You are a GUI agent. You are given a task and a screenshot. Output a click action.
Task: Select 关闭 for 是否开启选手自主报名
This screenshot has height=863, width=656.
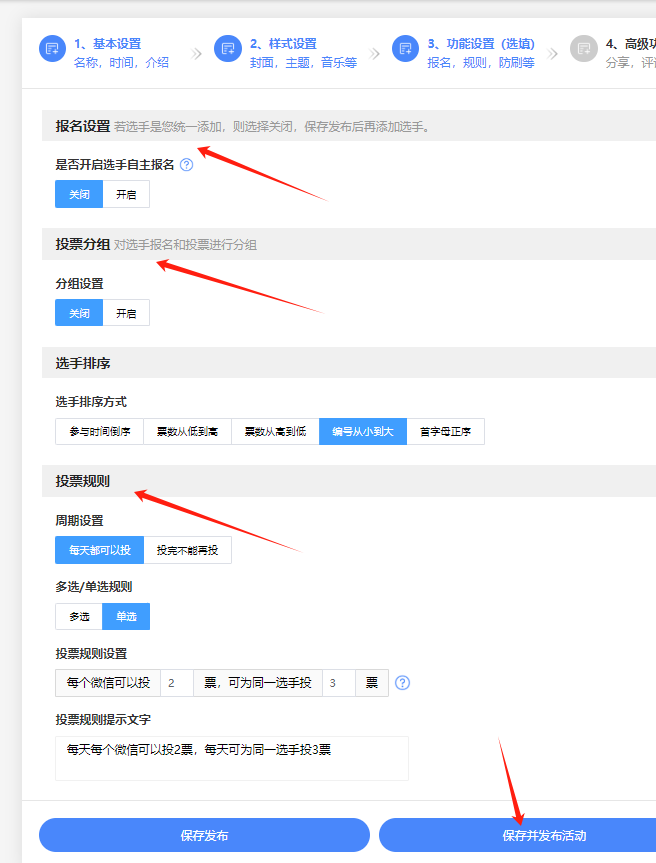click(x=79, y=194)
